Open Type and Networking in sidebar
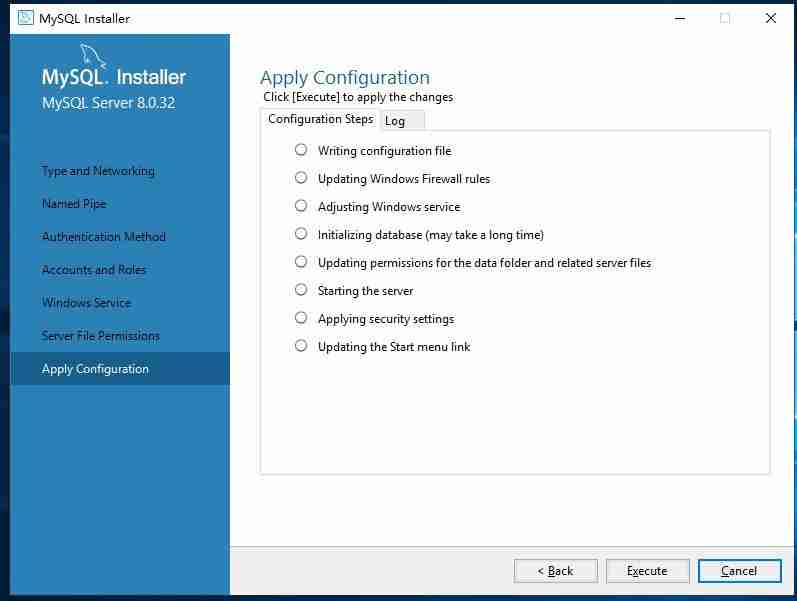Viewport: 797px width, 601px height. click(98, 171)
